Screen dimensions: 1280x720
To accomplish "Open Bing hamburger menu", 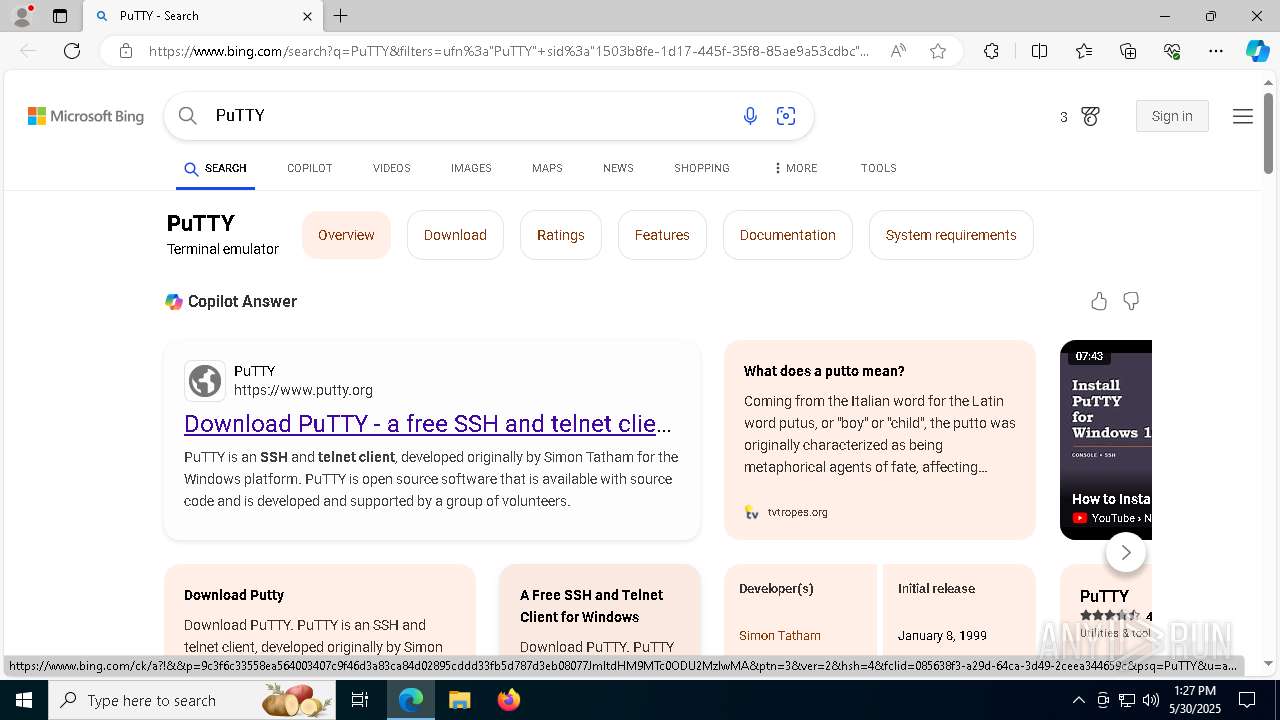I will click(1243, 116).
